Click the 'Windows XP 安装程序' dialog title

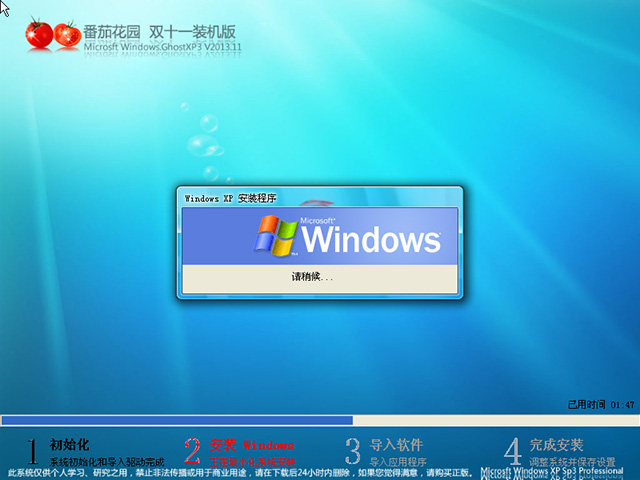point(230,198)
